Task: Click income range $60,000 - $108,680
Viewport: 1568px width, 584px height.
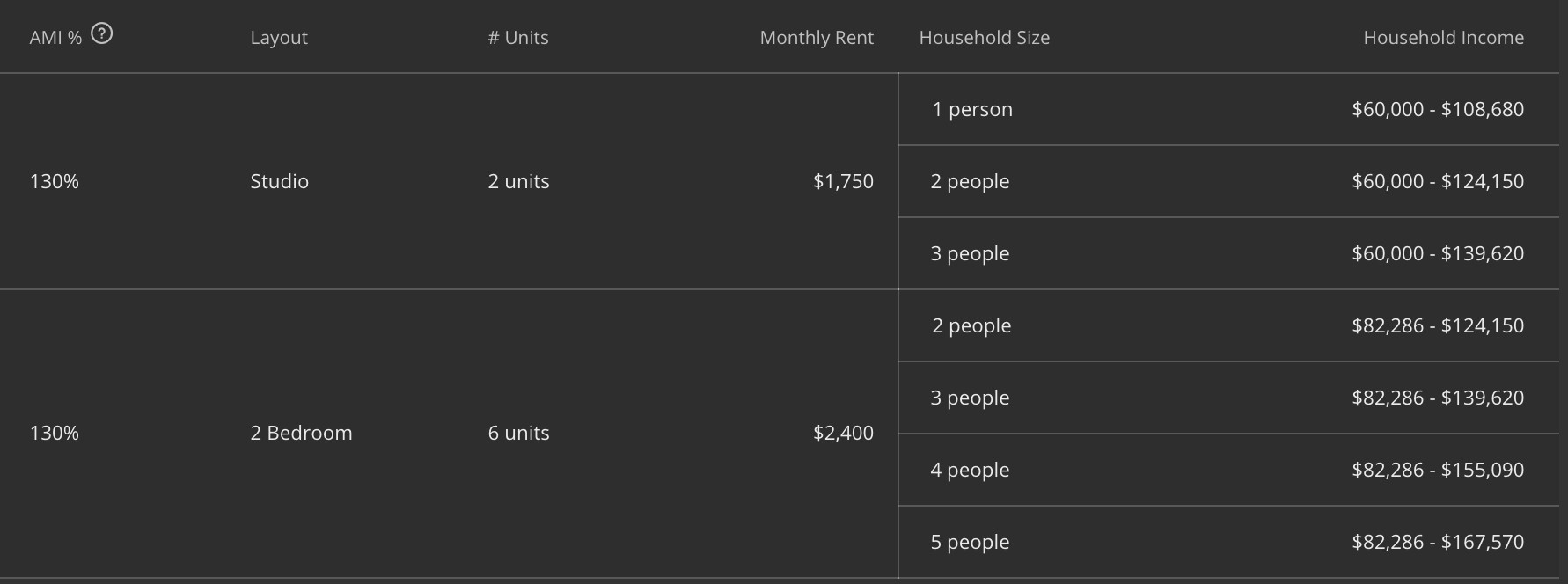Action: [1438, 109]
